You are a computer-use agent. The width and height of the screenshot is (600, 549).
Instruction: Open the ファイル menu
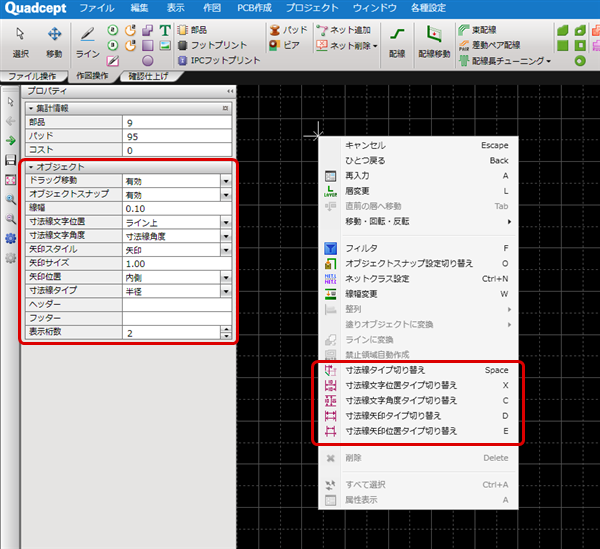[97, 8]
